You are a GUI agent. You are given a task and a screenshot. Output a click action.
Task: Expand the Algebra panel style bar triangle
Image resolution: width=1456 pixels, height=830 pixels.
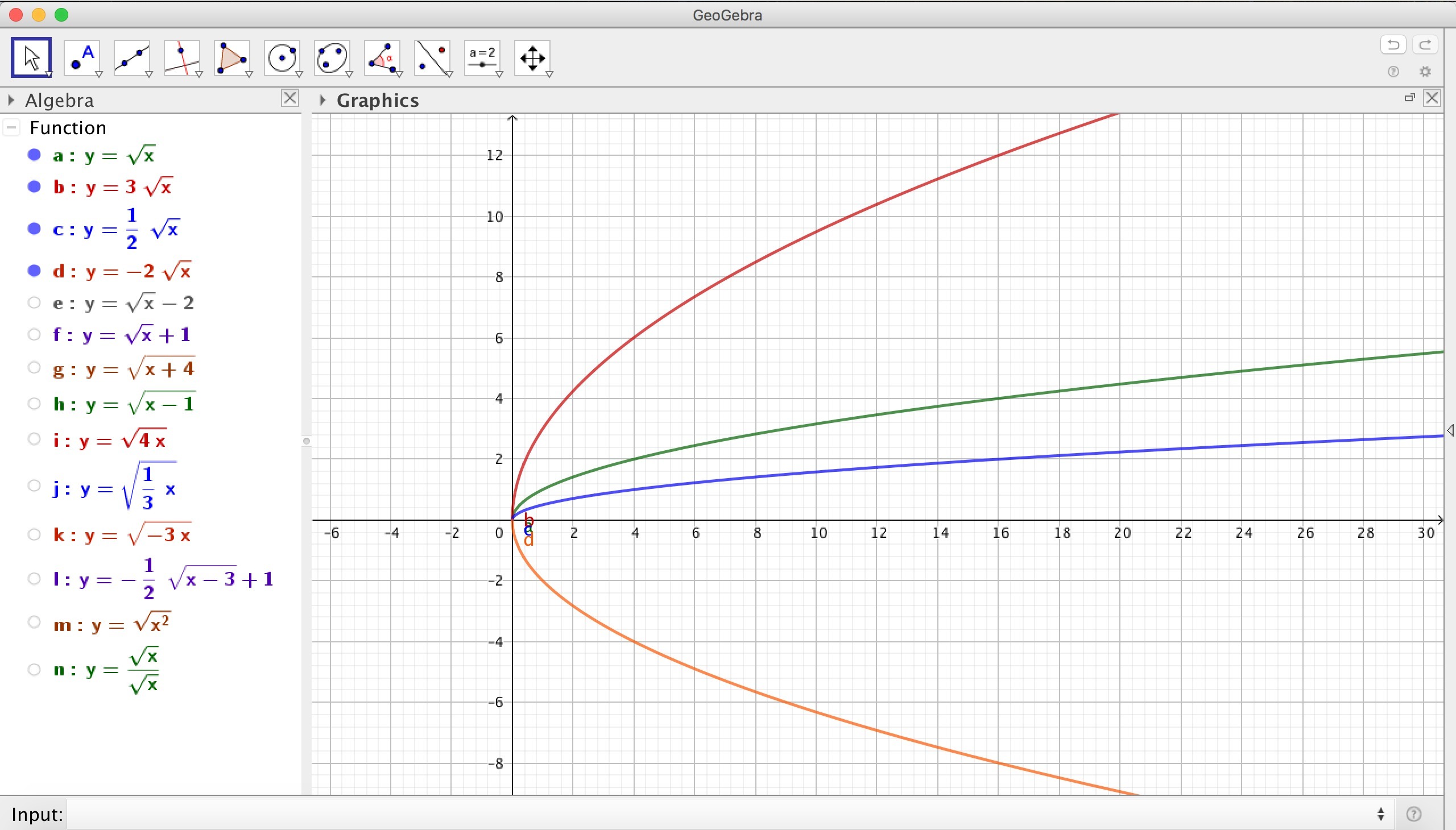pyautogui.click(x=11, y=100)
